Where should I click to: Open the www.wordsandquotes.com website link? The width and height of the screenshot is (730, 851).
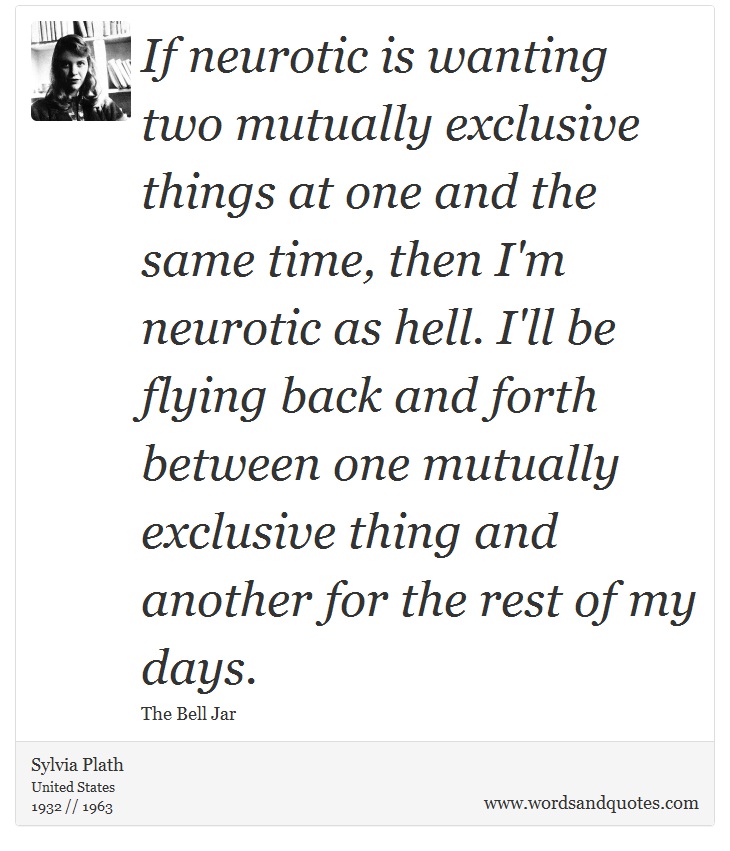tap(591, 803)
